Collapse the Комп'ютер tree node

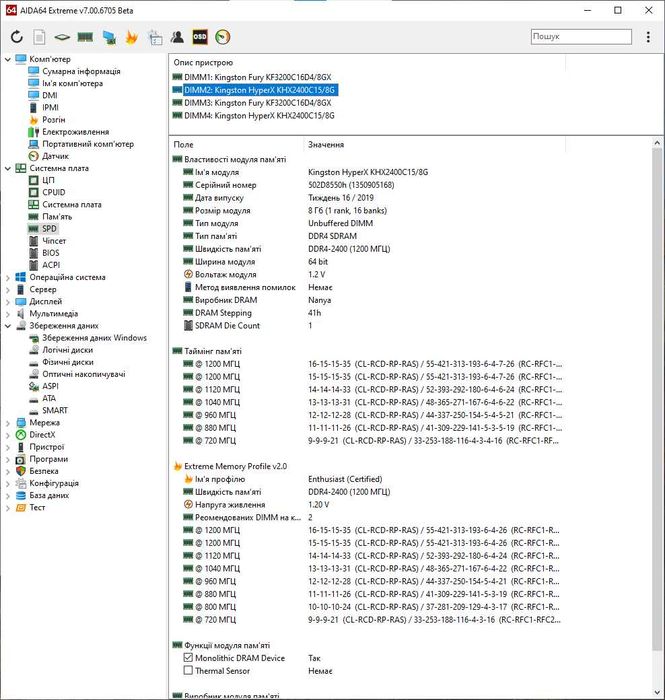coord(7,59)
